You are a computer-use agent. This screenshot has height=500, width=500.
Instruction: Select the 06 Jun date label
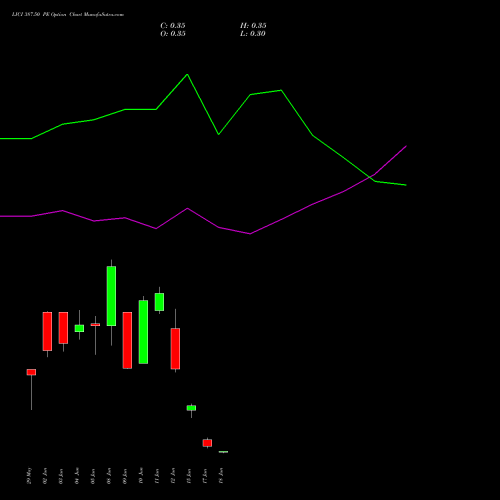(109, 476)
